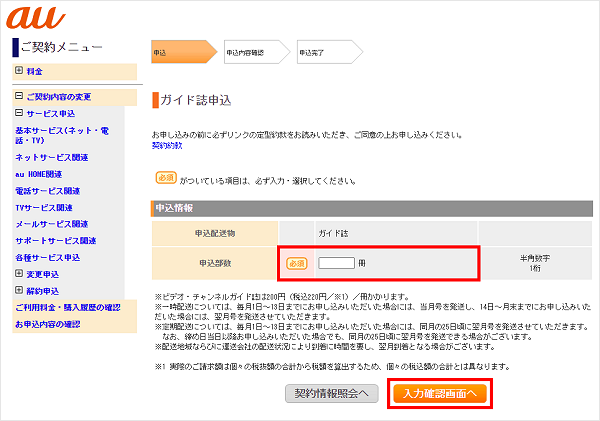Viewport: 600px width, 421px height.
Task: Open 基本サービス(ネット・電話・TV) link
Action: pos(64,136)
